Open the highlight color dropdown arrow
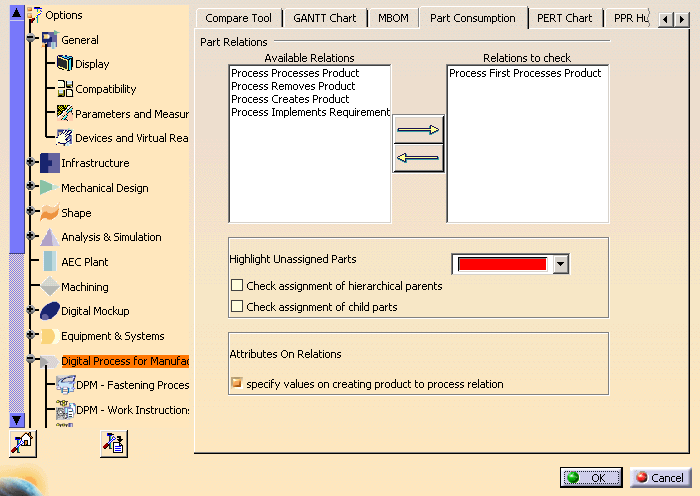700x496 pixels. click(560, 264)
